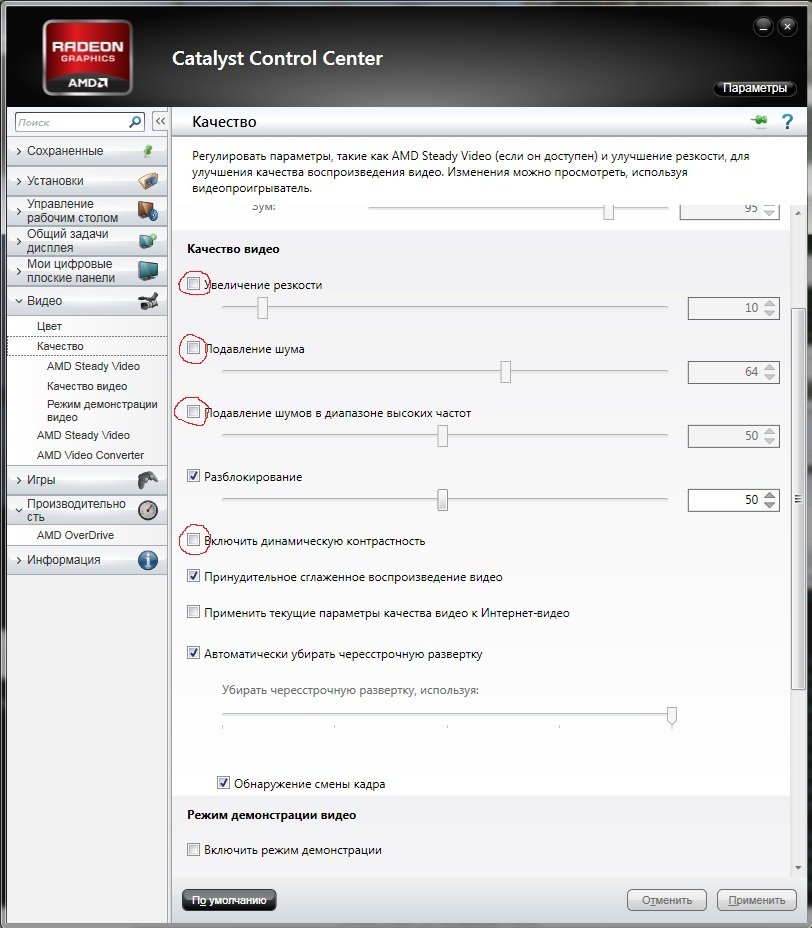Click the Сохраненные pin icon

click(148, 151)
